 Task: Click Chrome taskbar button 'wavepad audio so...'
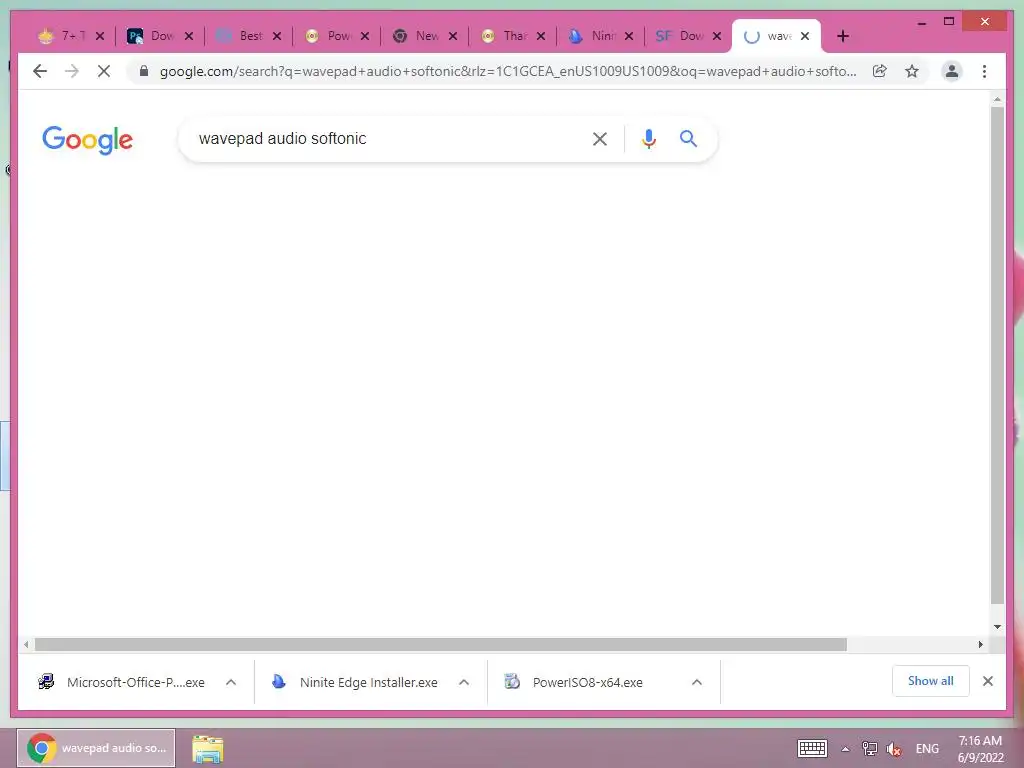(x=96, y=748)
